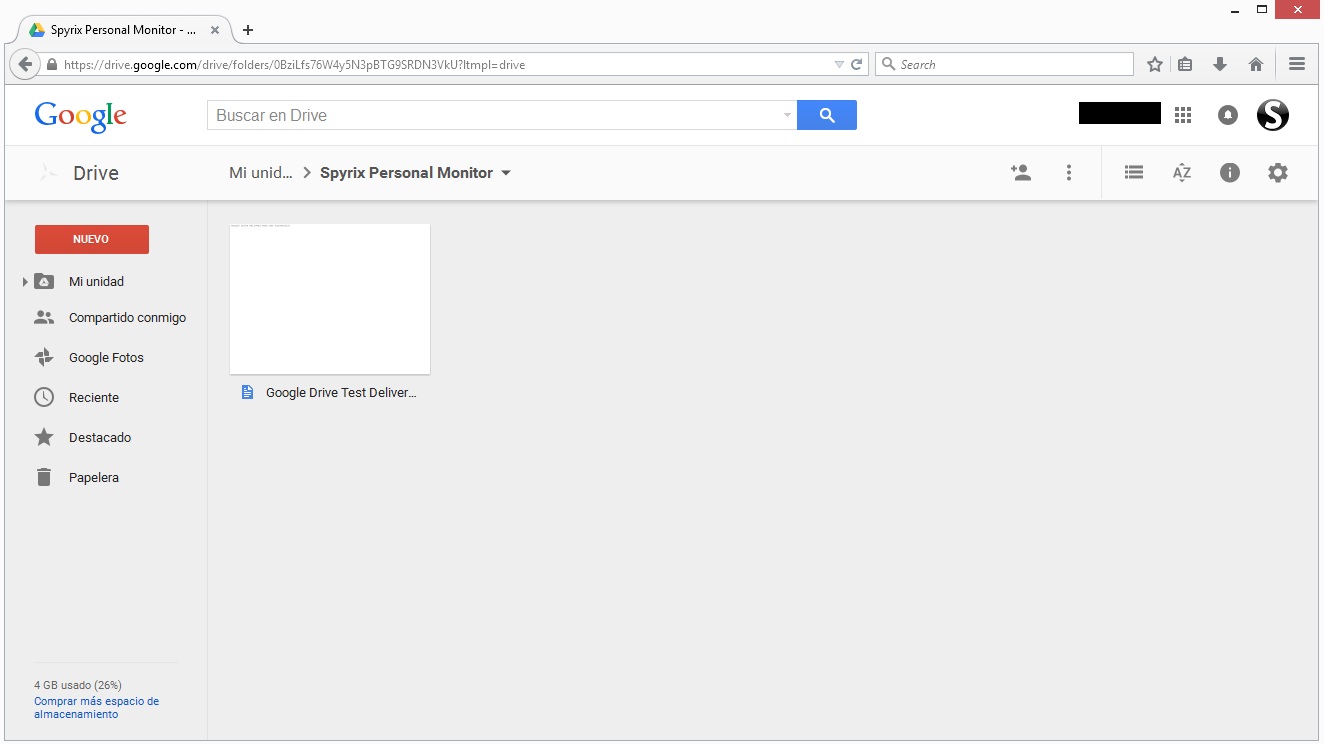Click the Firefox Search box
The image size is (1324, 744).
click(1004, 64)
